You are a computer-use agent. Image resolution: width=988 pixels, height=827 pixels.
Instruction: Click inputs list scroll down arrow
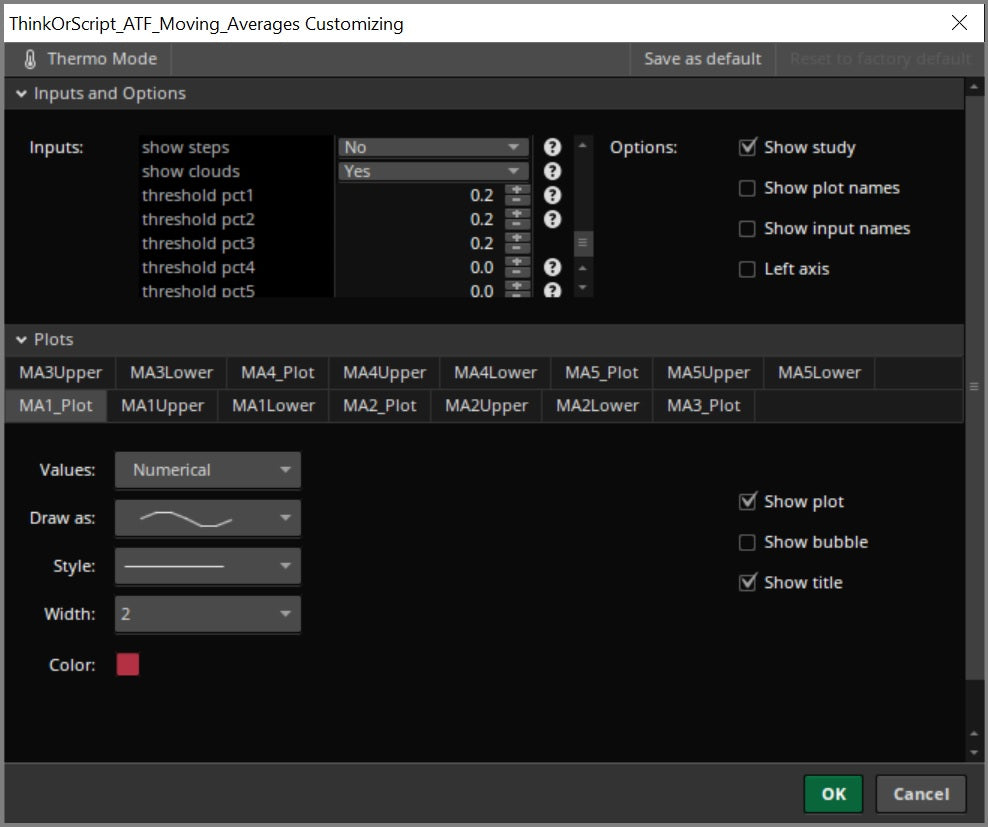coord(583,287)
